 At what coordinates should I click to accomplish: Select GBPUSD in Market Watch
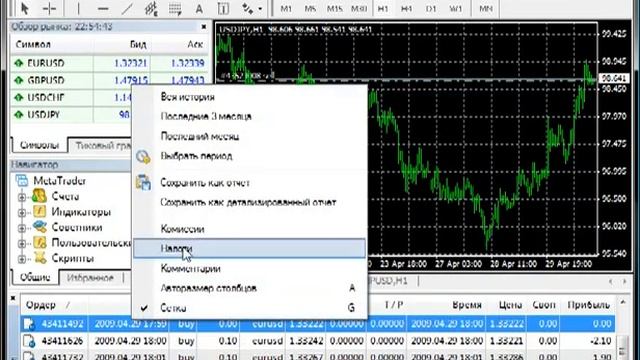109,80
